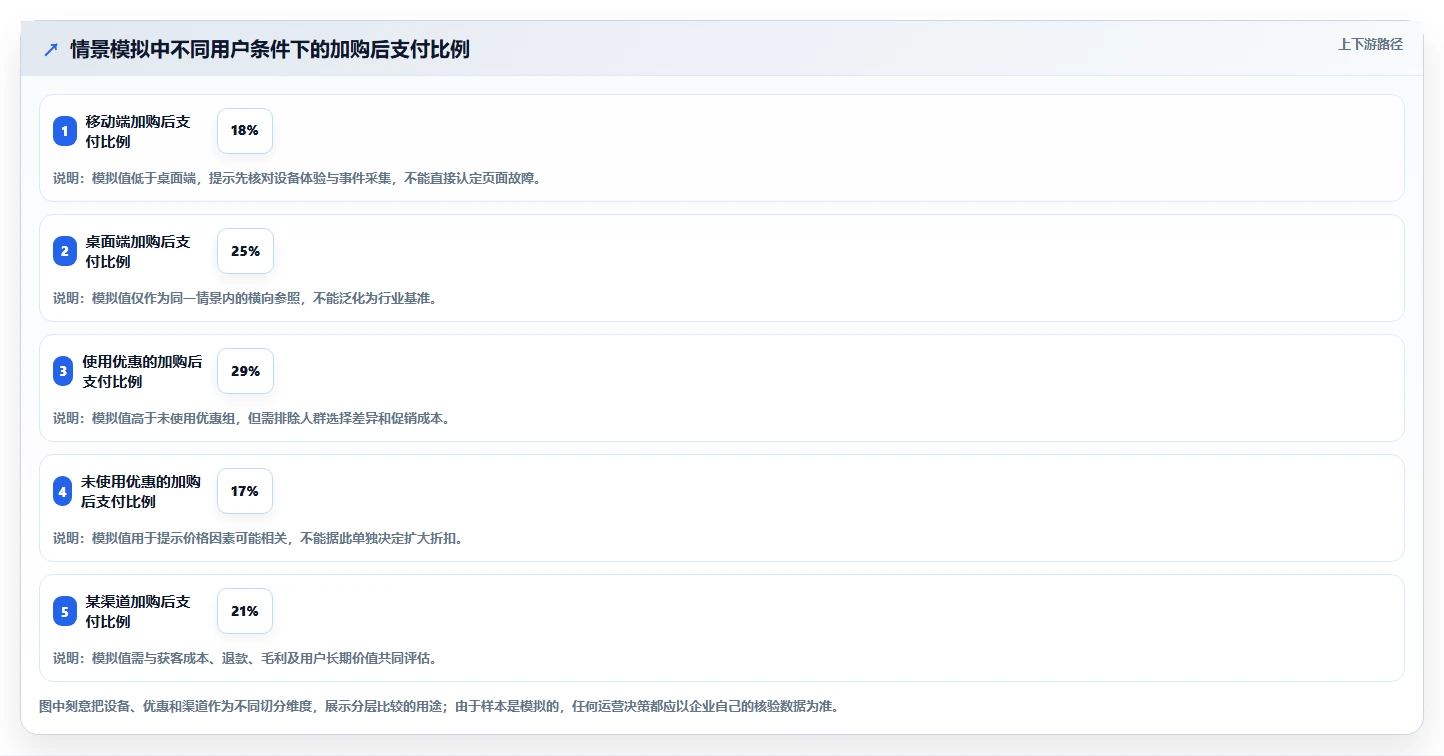Click the note about 不能泛化为行业基准

tap(245, 298)
